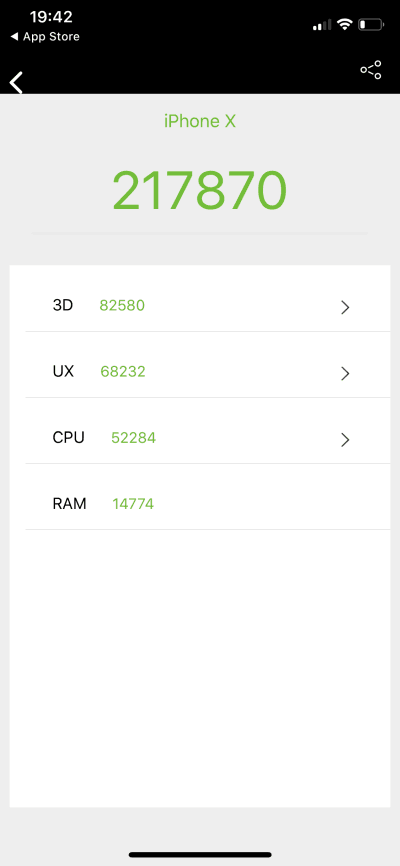The image size is (400, 866).
Task: Expand the CPU score details chevron
Action: click(345, 440)
